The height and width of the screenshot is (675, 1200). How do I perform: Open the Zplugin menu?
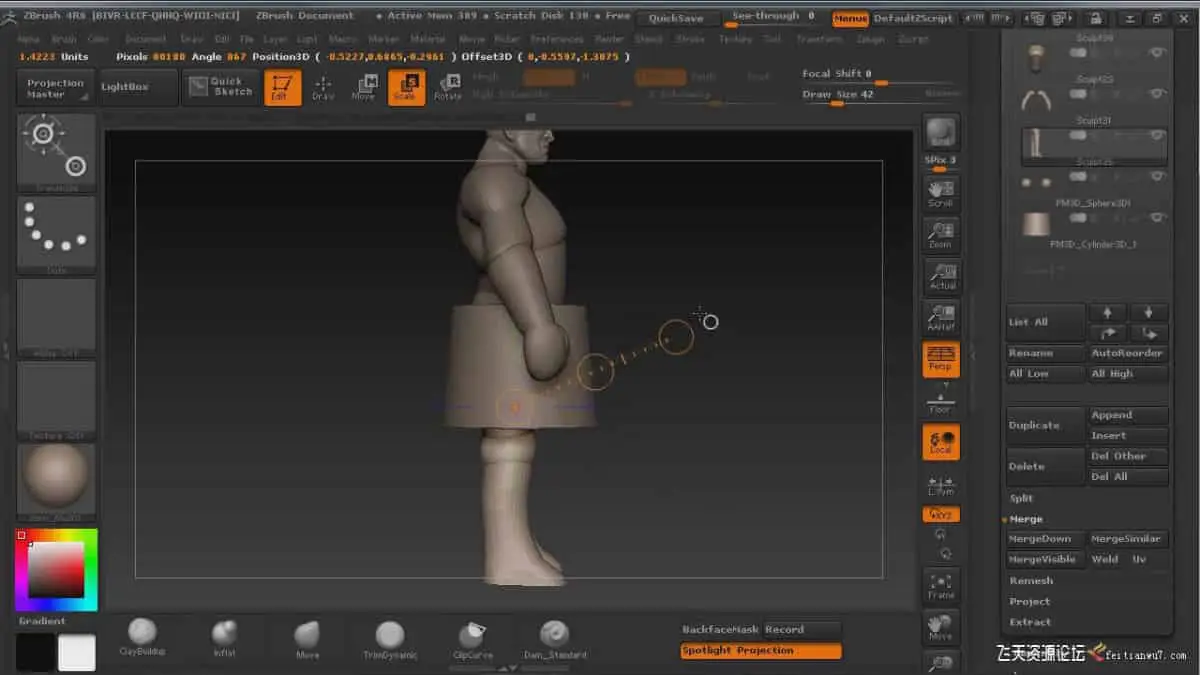[x=870, y=39]
